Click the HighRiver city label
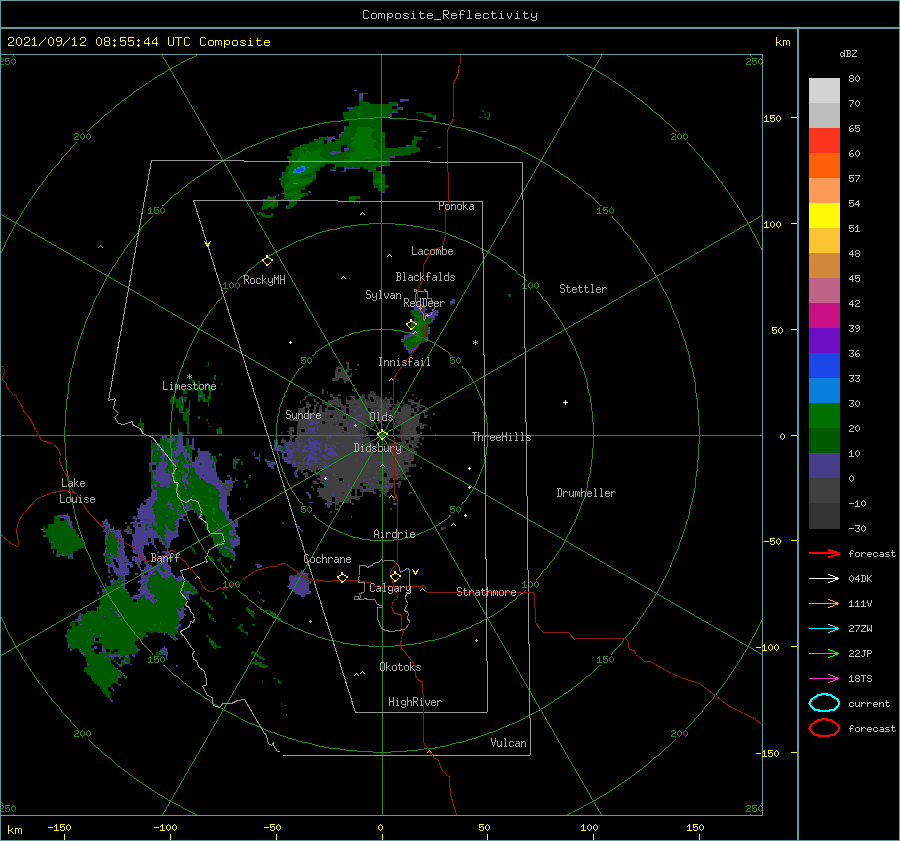This screenshot has height=841, width=900. [415, 702]
